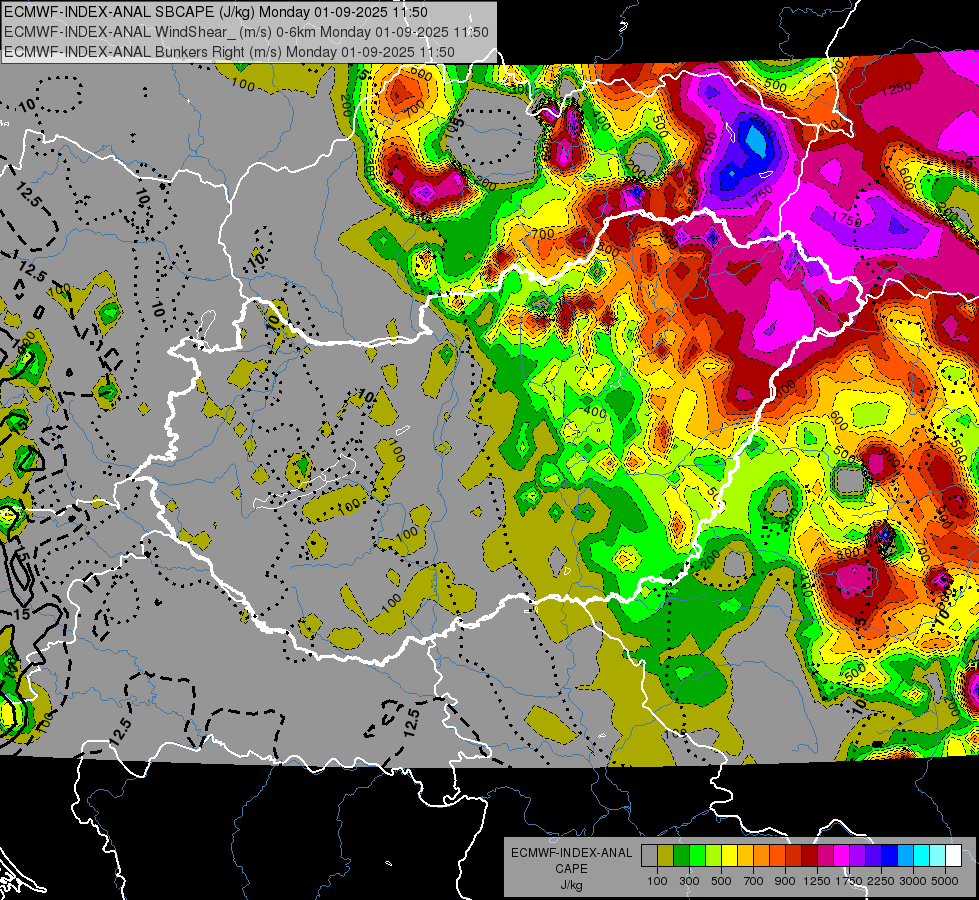This screenshot has width=979, height=900.
Task: Click the legend tick value 5000
Action: click(x=945, y=881)
